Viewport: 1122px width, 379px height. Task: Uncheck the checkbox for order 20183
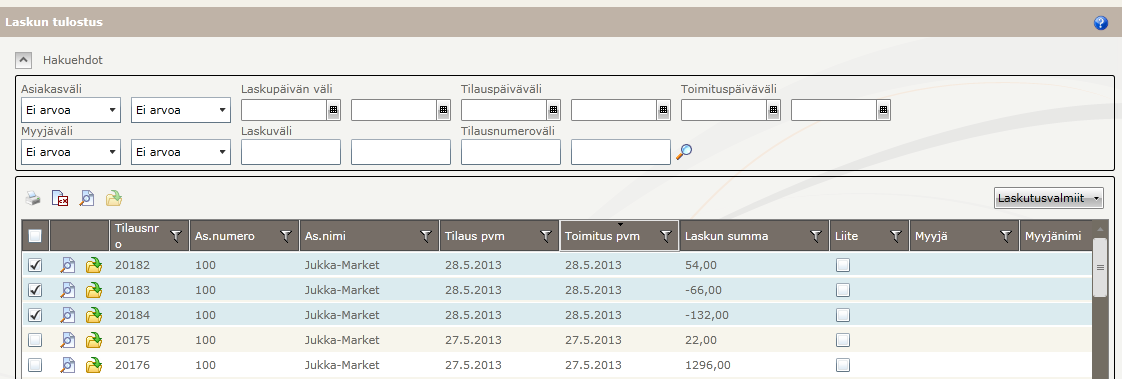point(35,290)
